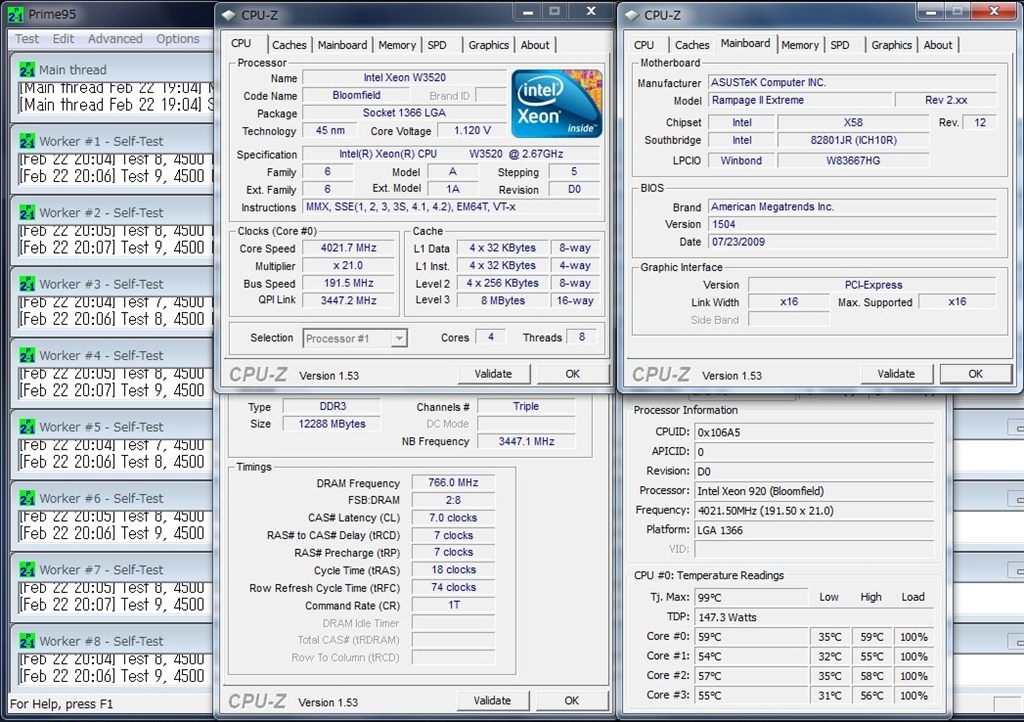The width and height of the screenshot is (1024, 722).
Task: Click the manufacturer field ASUSTeK Computer INC.
Action: (x=853, y=82)
